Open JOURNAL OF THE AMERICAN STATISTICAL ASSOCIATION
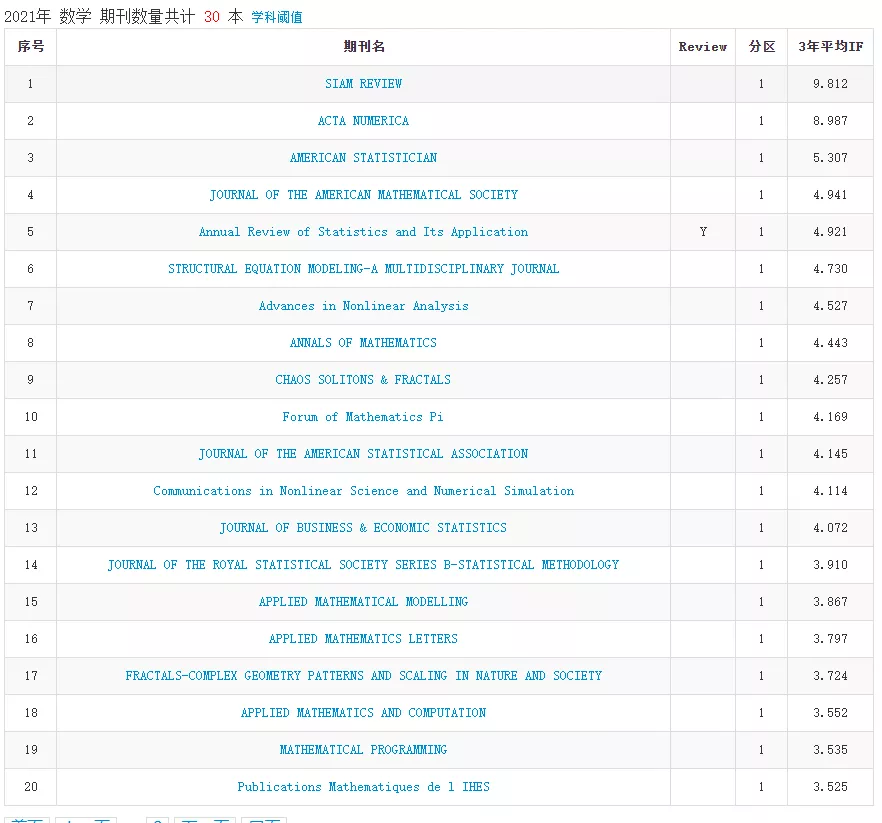 (363, 454)
